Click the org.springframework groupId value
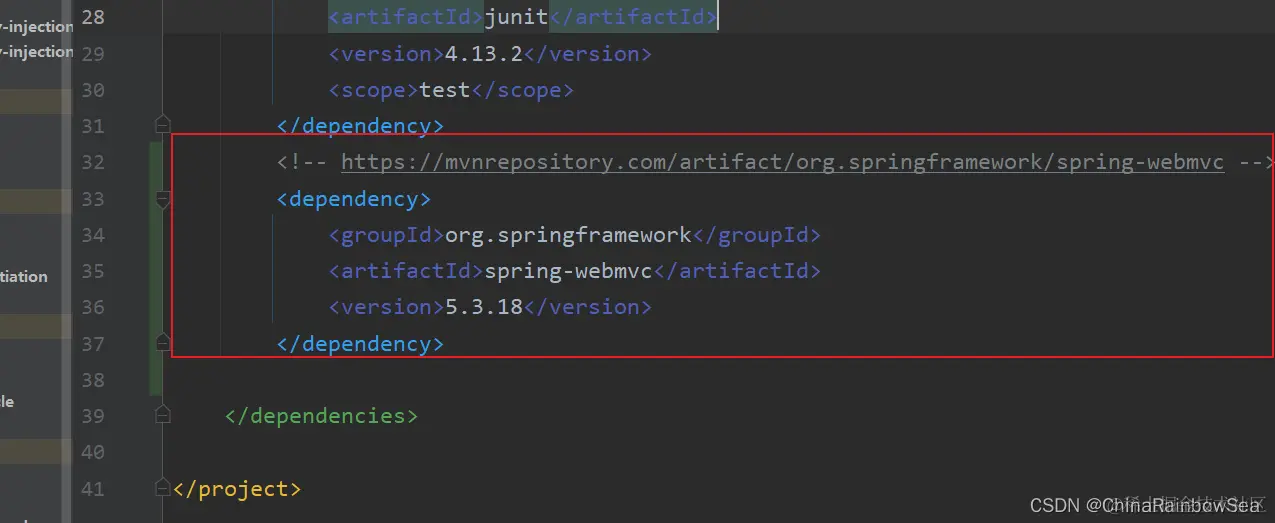This screenshot has height=523, width=1275. pyautogui.click(x=568, y=235)
